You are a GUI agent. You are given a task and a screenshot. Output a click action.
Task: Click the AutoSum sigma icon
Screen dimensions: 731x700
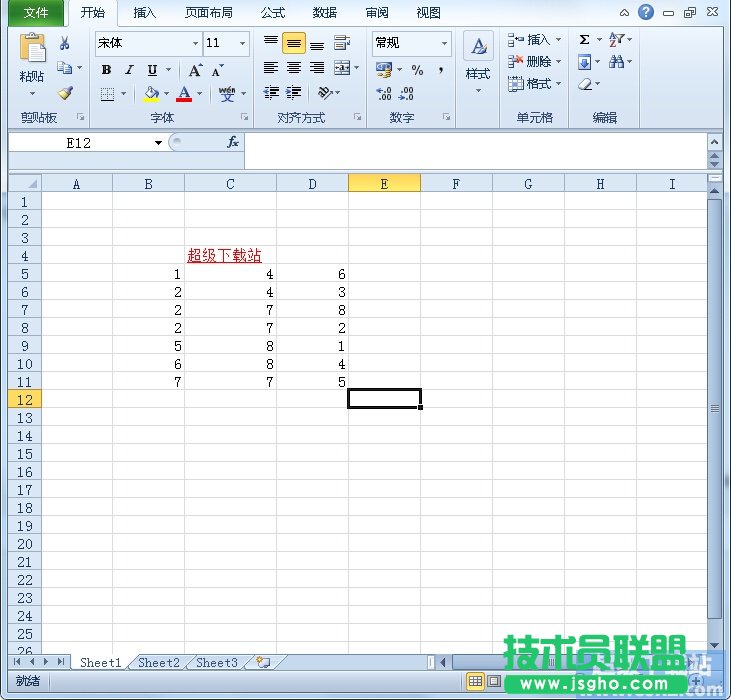tap(584, 40)
